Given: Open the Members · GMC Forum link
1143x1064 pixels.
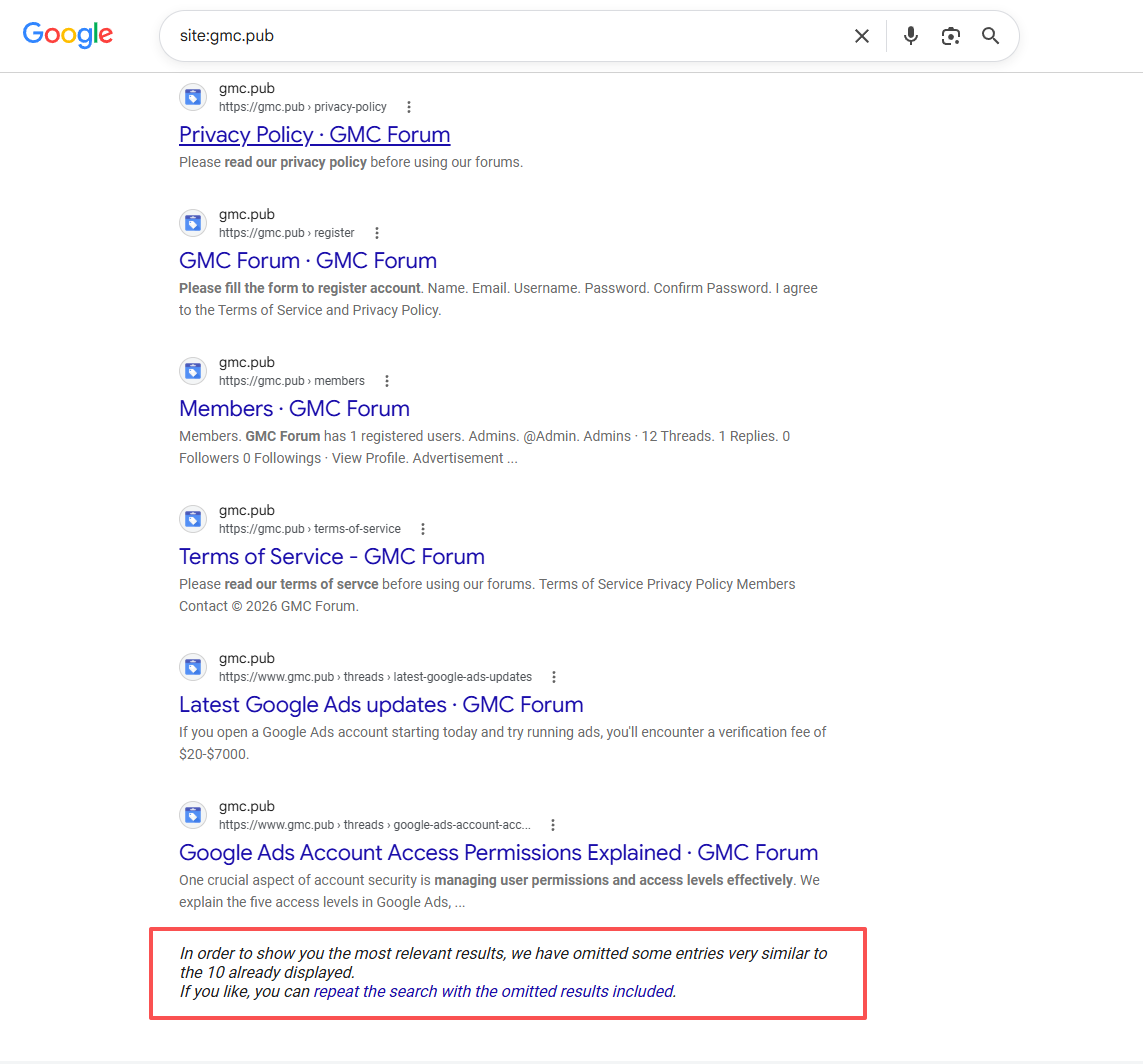Looking at the screenshot, I should click(294, 409).
